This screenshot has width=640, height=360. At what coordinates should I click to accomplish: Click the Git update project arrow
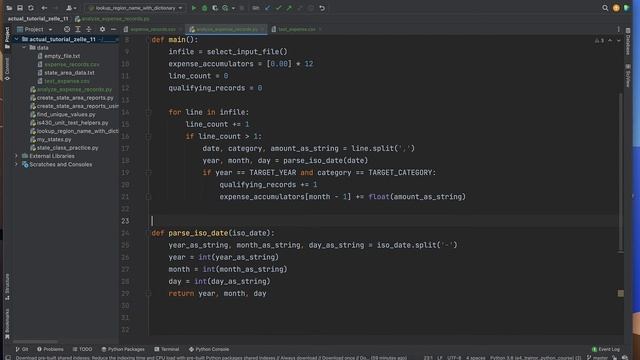click(267, 8)
